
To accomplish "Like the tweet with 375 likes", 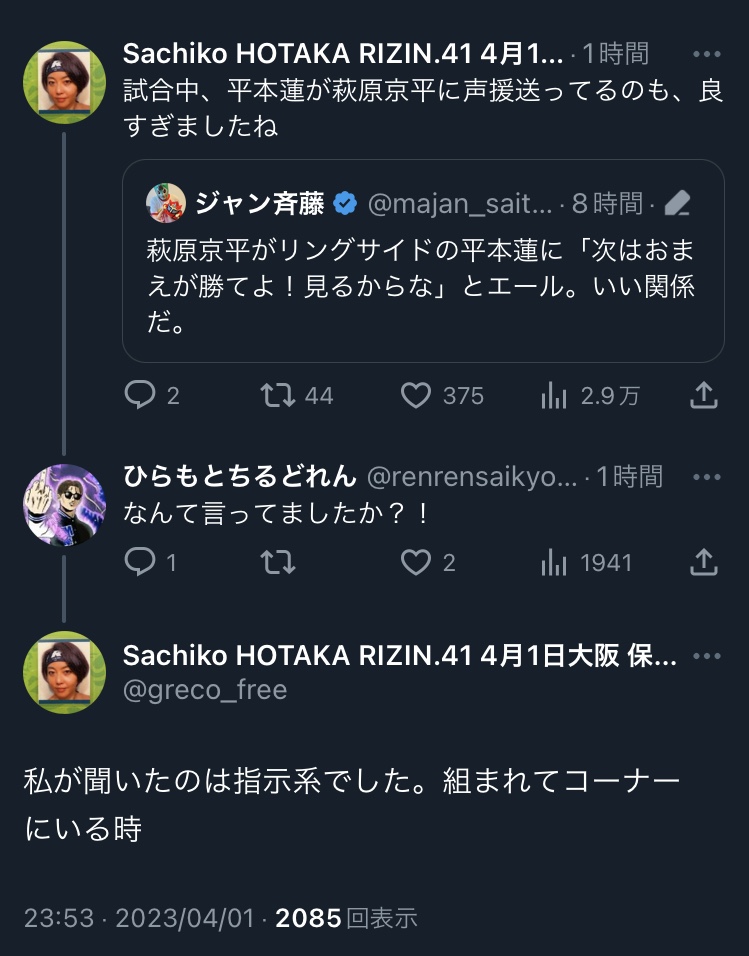I will click(416, 396).
